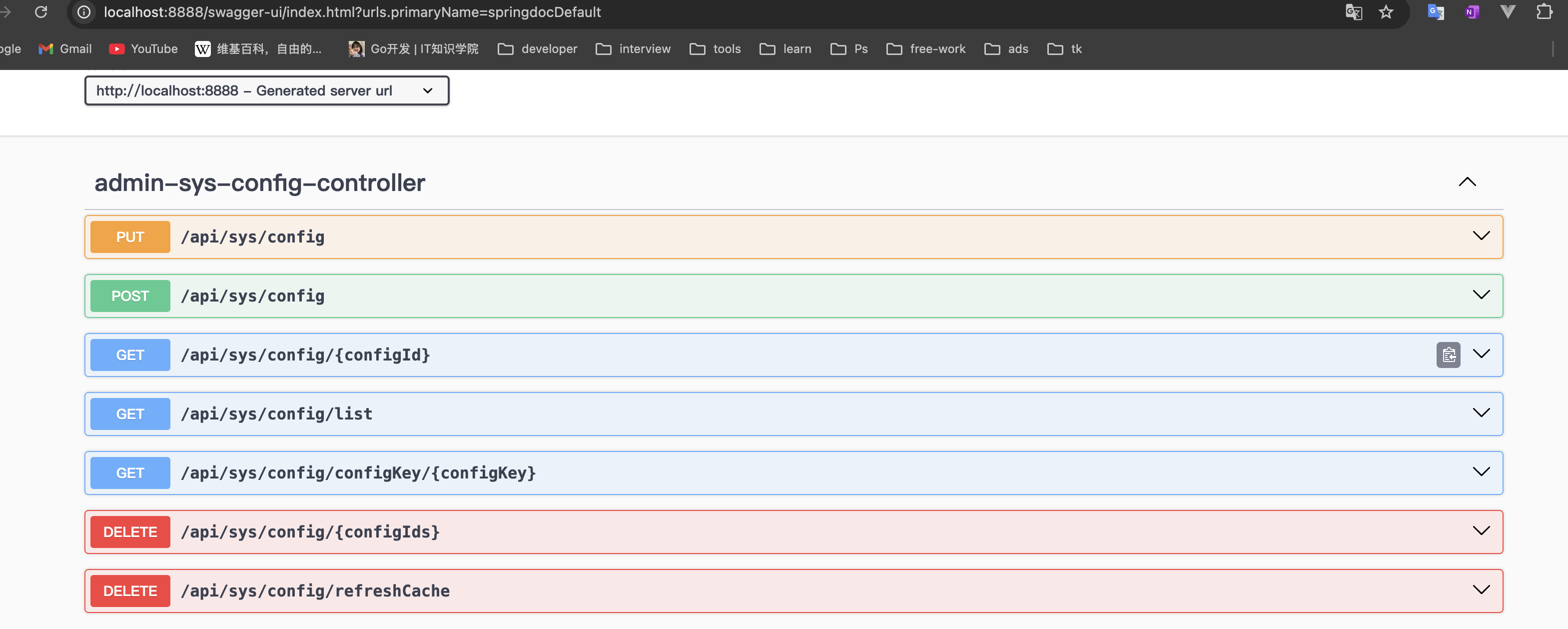Click the site information icon in address bar
The height and width of the screenshot is (629, 1568).
tap(83, 12)
